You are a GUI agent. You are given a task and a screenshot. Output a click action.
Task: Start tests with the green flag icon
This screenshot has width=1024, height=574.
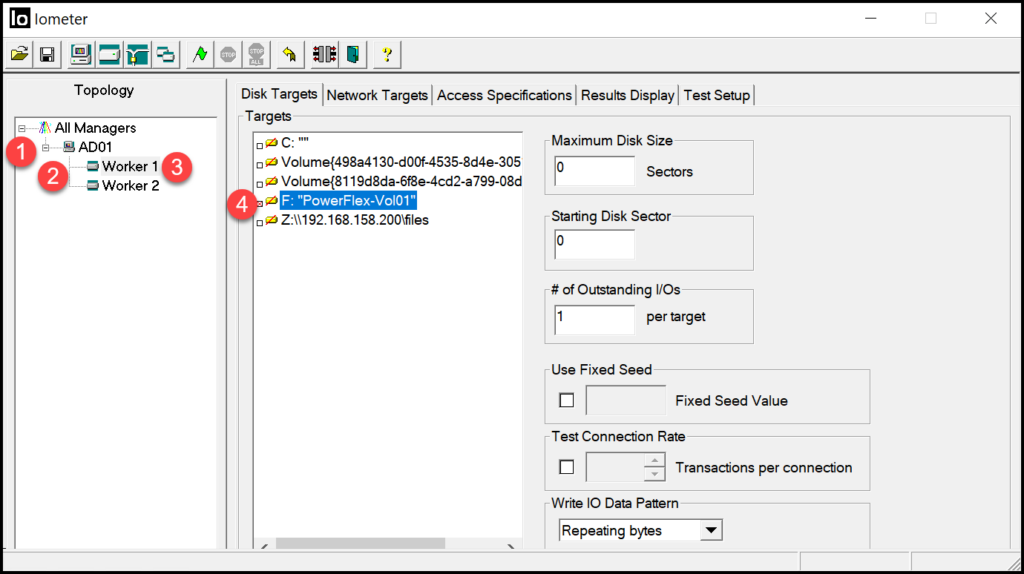pyautogui.click(x=200, y=54)
